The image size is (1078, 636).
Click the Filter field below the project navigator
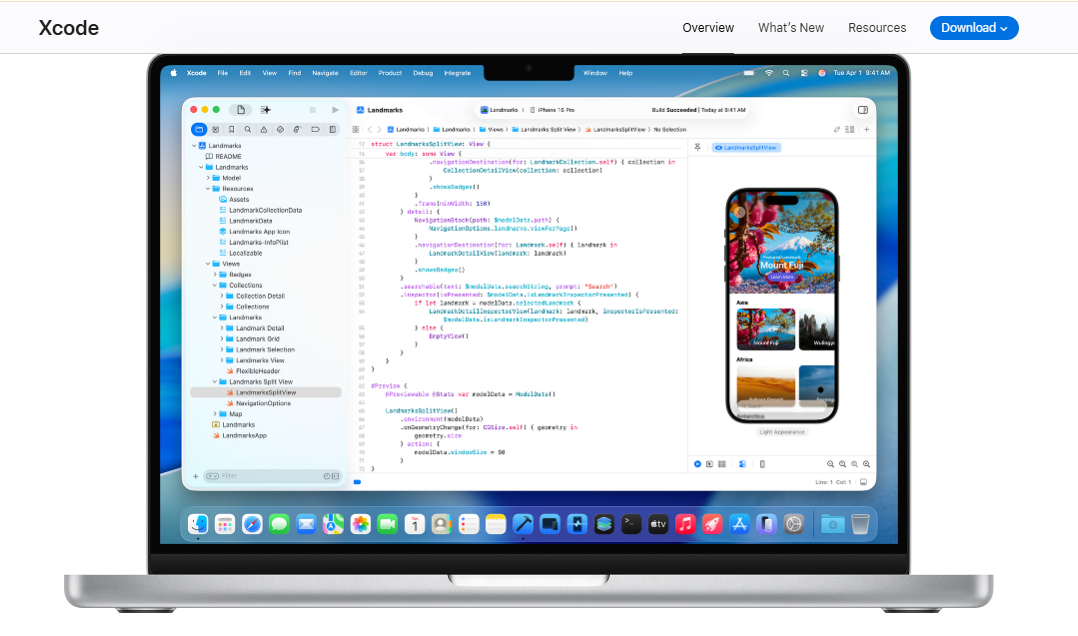tap(268, 476)
